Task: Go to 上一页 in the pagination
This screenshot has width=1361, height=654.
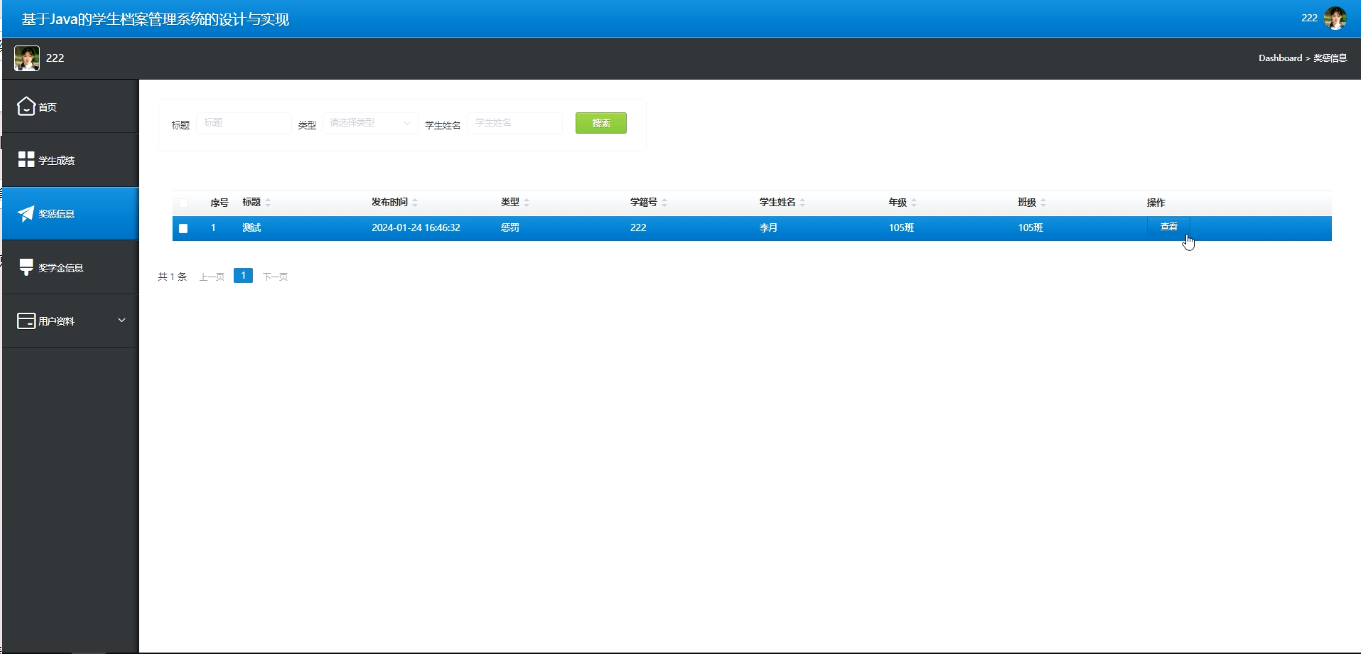Action: [211, 277]
